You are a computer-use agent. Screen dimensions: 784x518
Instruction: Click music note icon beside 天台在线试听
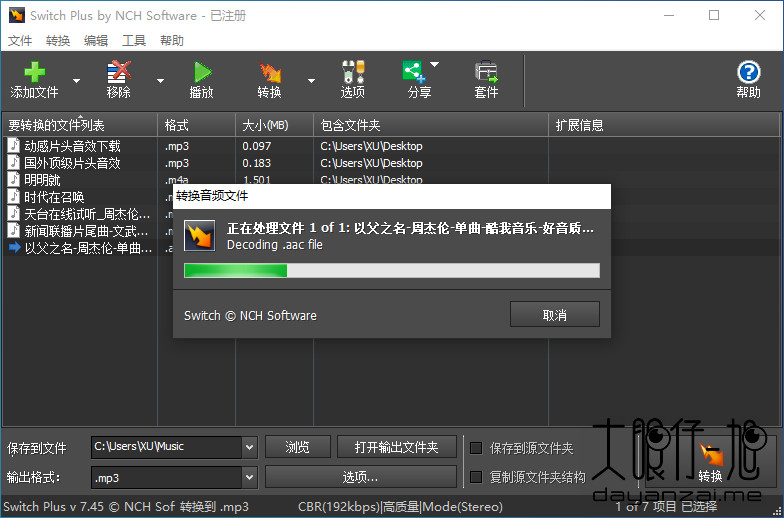point(14,213)
